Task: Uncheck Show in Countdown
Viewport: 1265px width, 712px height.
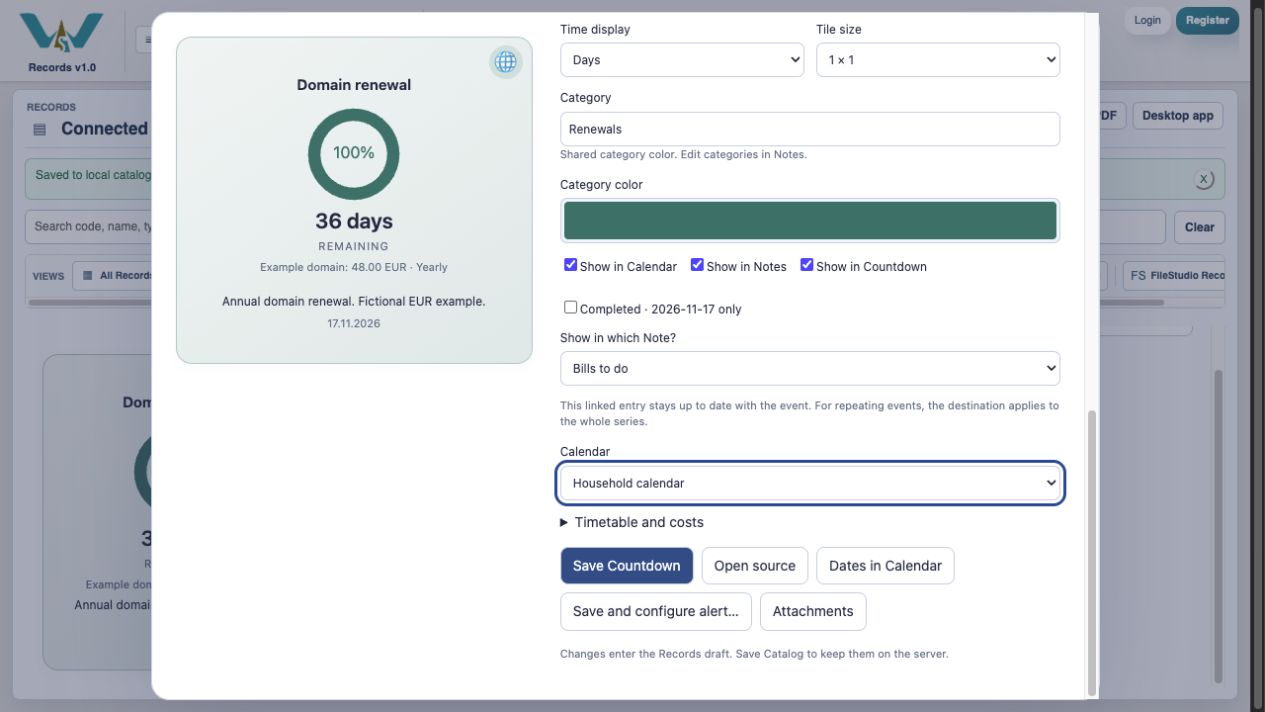Action: [x=807, y=265]
